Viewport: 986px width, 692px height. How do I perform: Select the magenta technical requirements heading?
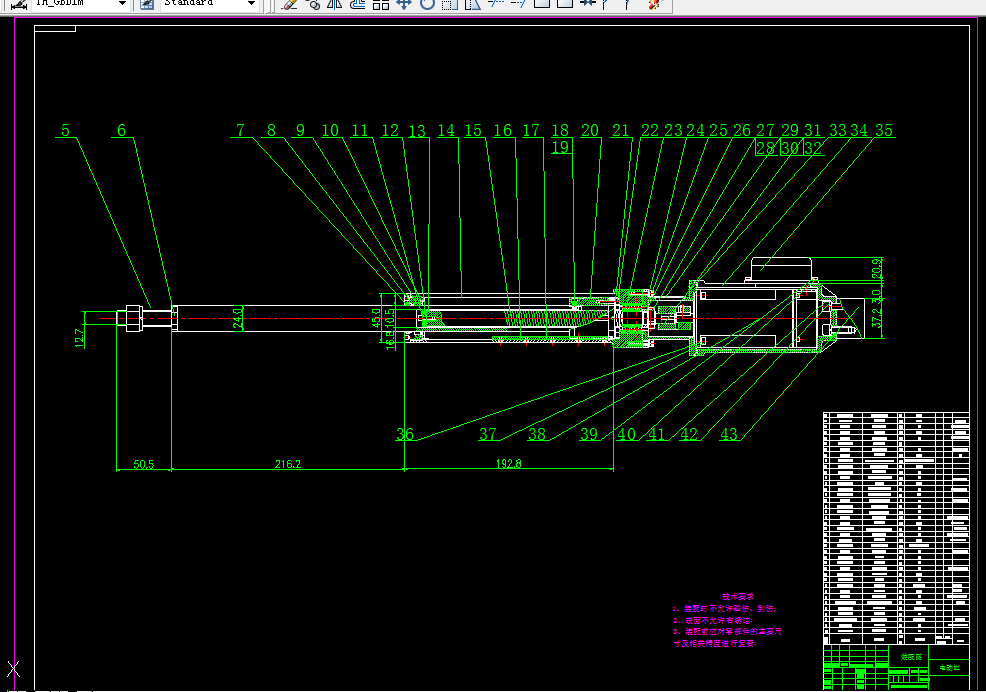[738, 596]
